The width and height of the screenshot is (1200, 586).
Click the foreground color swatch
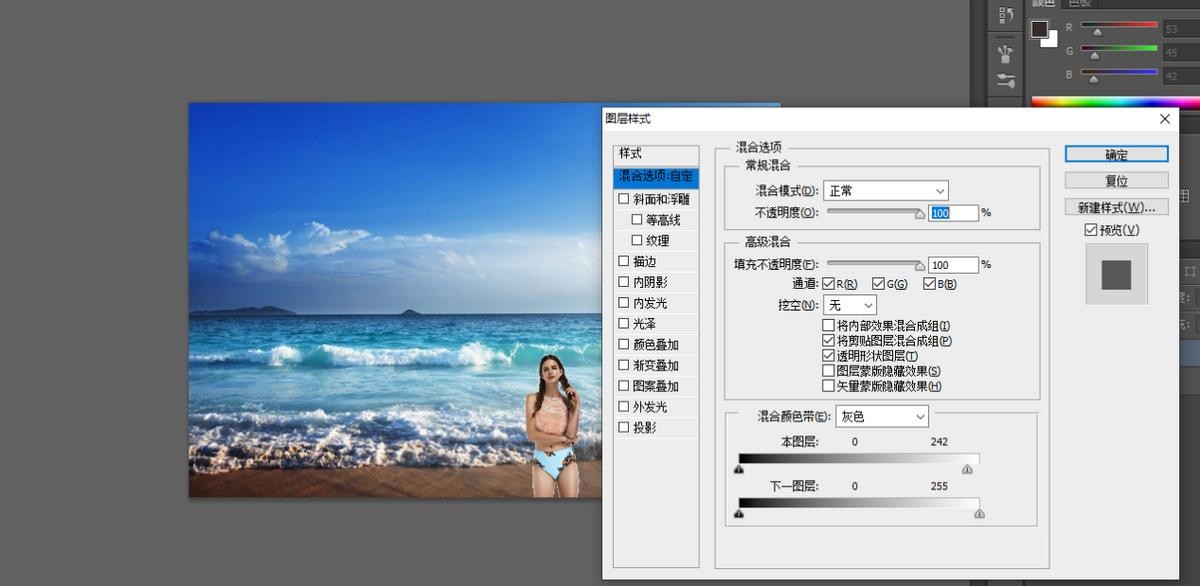click(x=1040, y=29)
